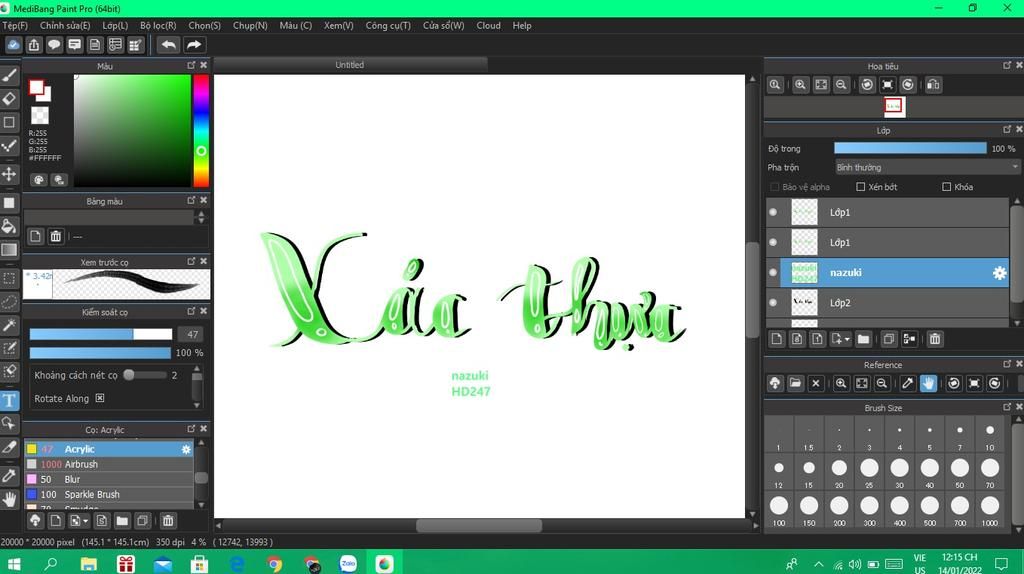Select the rectangular Selection tool
This screenshot has height=574, width=1024.
tap(9, 279)
